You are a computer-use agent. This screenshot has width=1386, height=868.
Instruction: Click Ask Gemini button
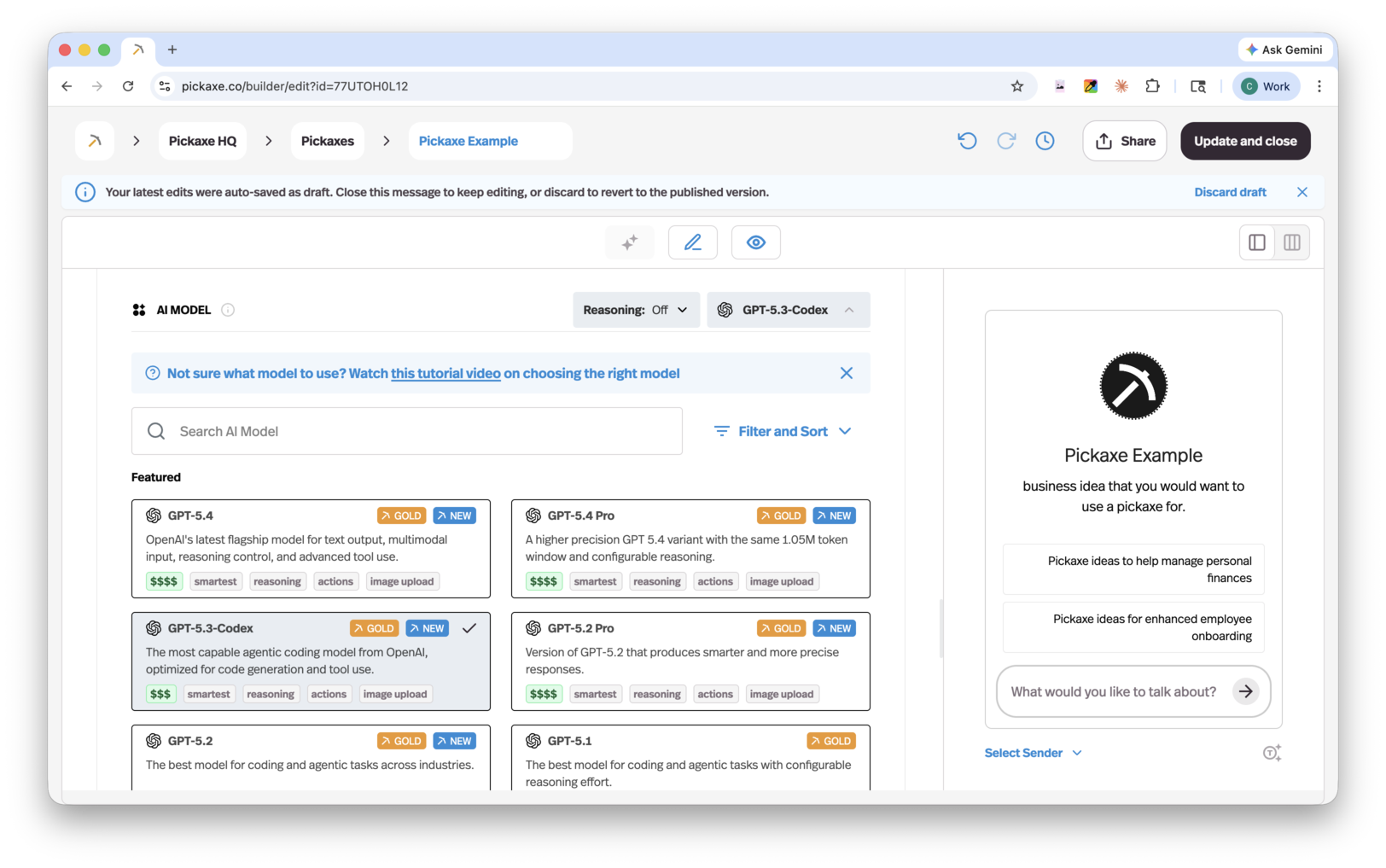coord(1284,50)
